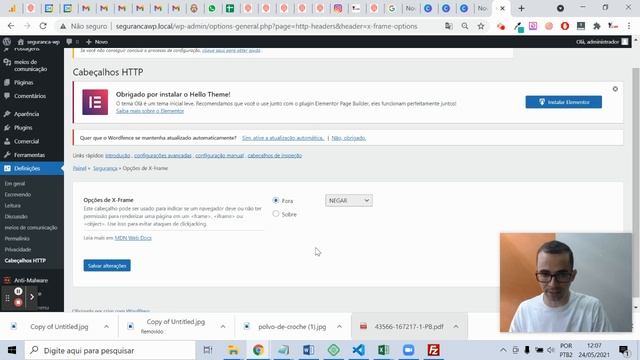Open Windows Start menu
The height and width of the screenshot is (360, 640).
click(12, 350)
